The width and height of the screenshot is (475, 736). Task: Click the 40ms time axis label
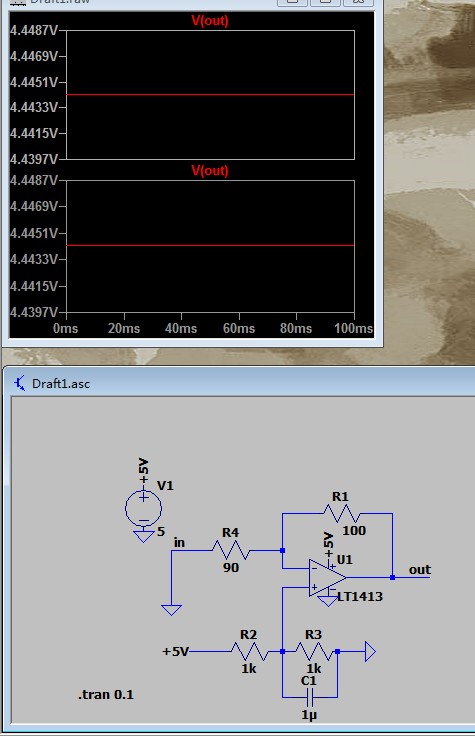point(181,328)
